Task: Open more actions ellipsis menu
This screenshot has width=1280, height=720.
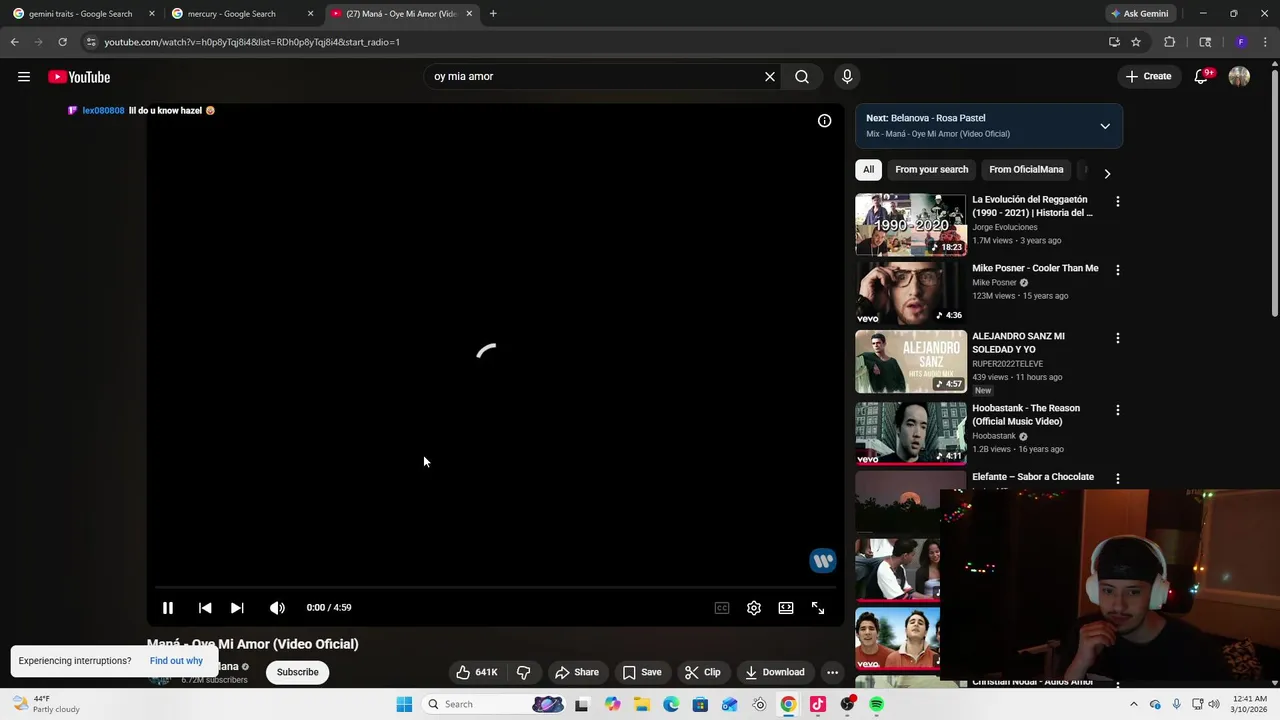Action: 832,672
